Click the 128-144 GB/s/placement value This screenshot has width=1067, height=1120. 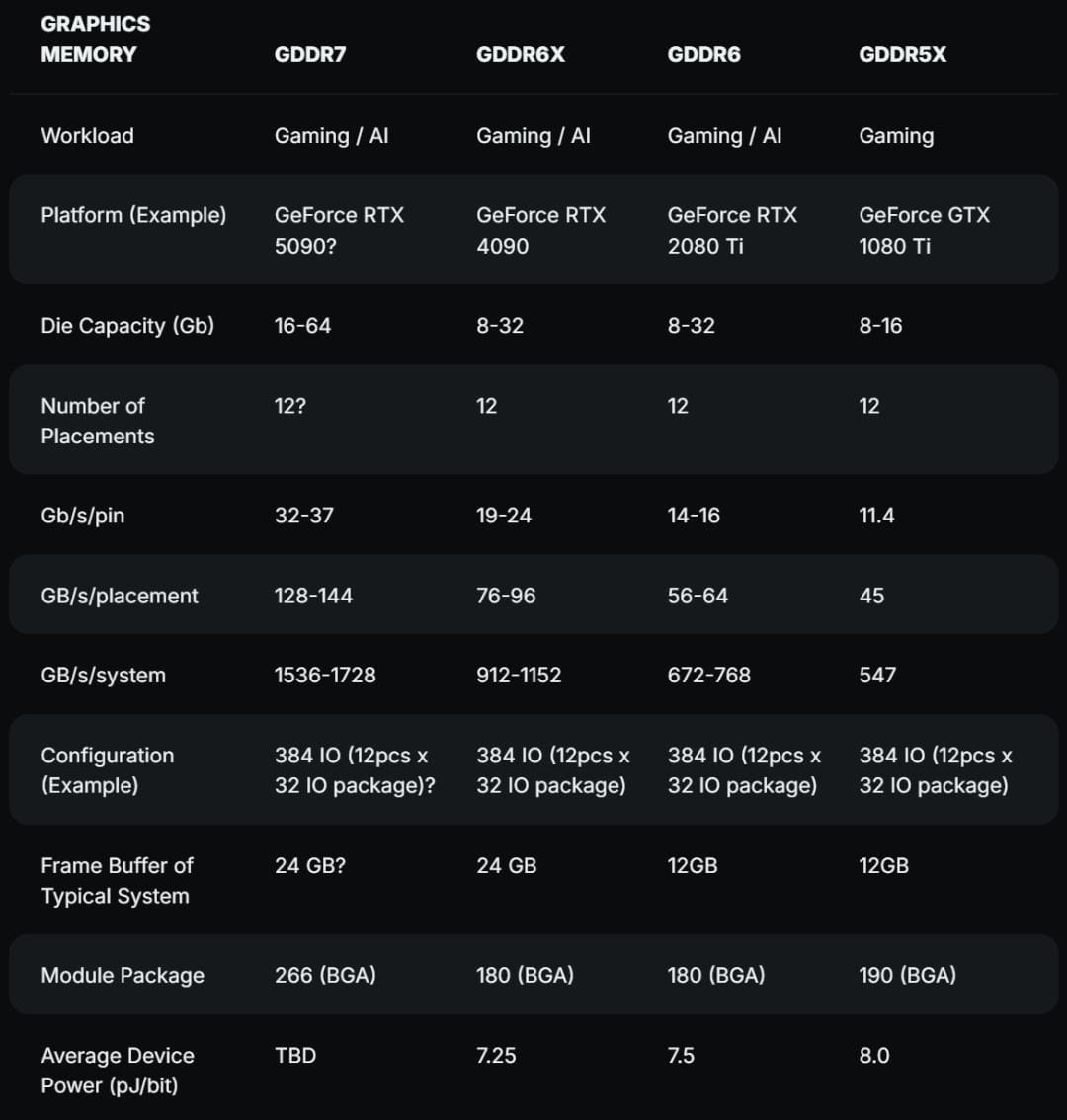(314, 595)
